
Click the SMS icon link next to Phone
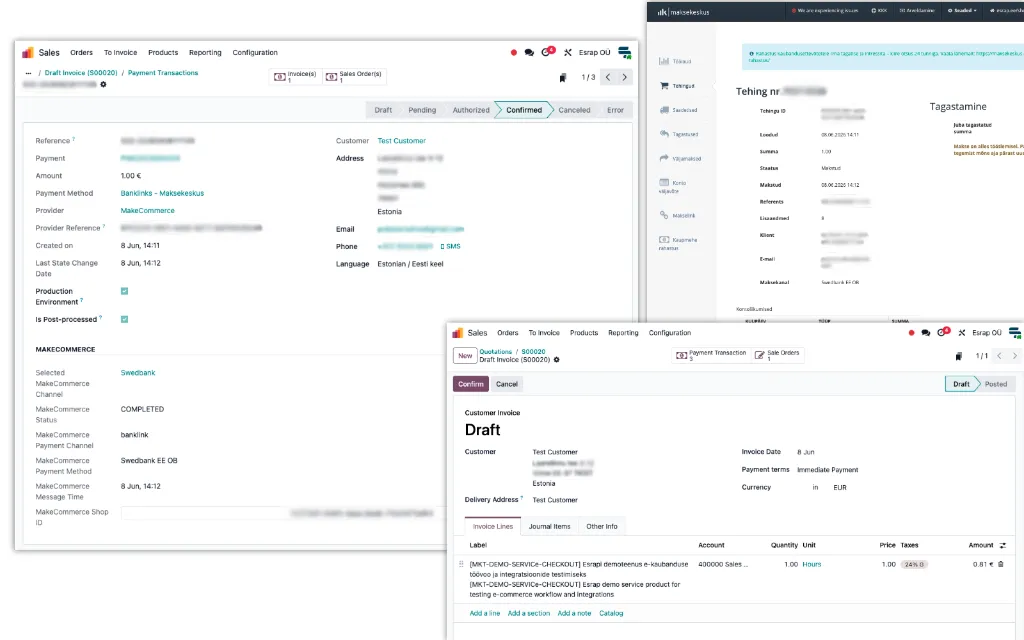click(451, 246)
